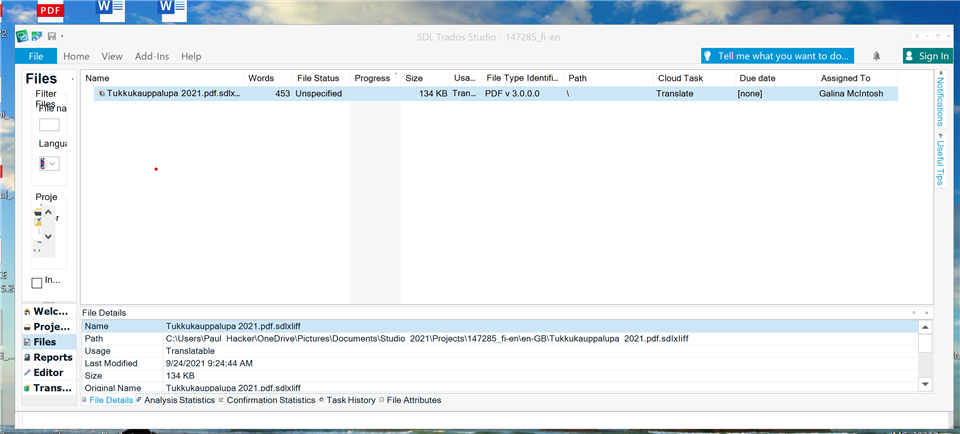Image resolution: width=960 pixels, height=434 pixels.
Task: Click File Details scrollbar up arrow
Action: [926, 327]
